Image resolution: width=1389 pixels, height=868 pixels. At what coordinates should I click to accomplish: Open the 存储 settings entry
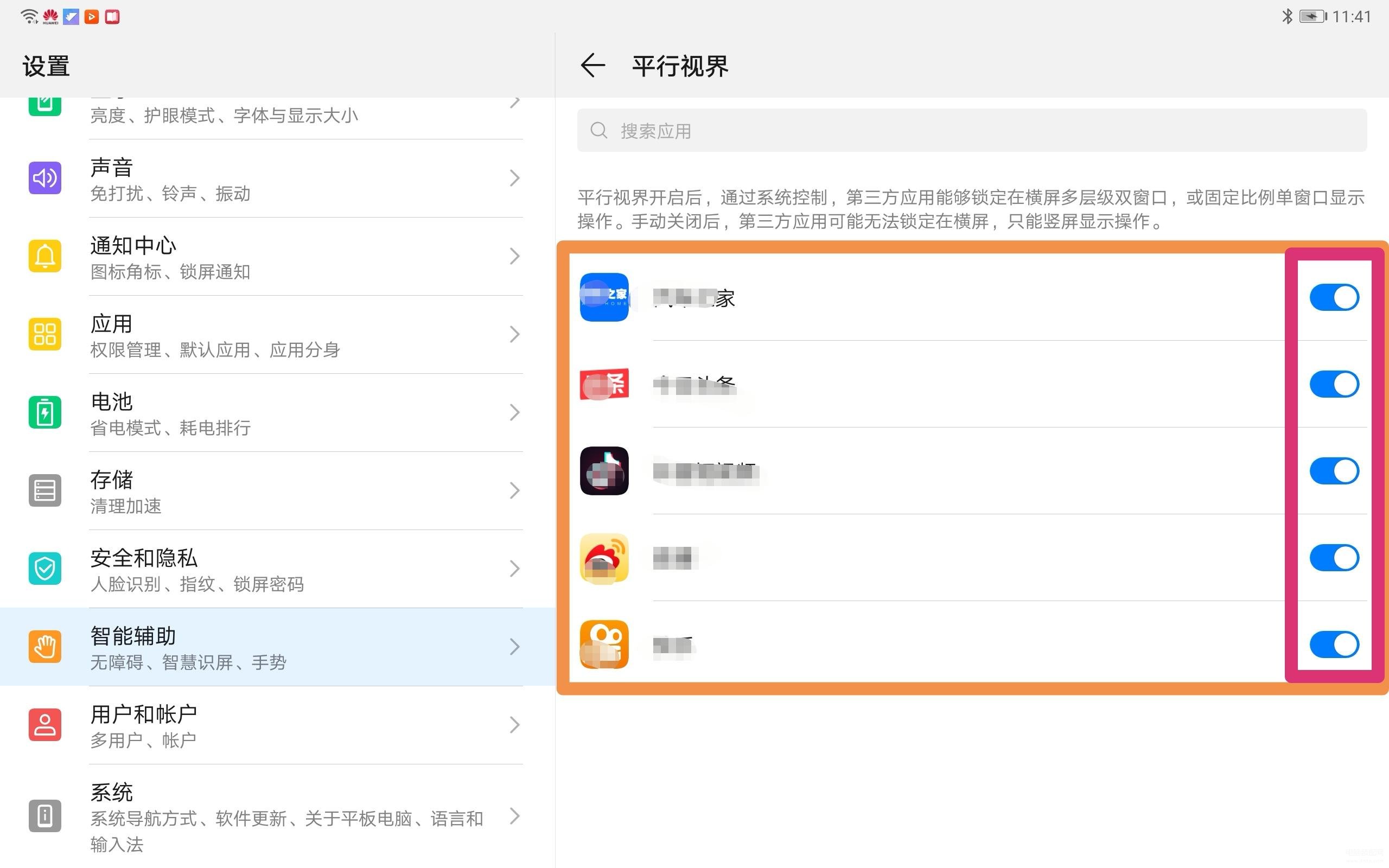point(277,490)
